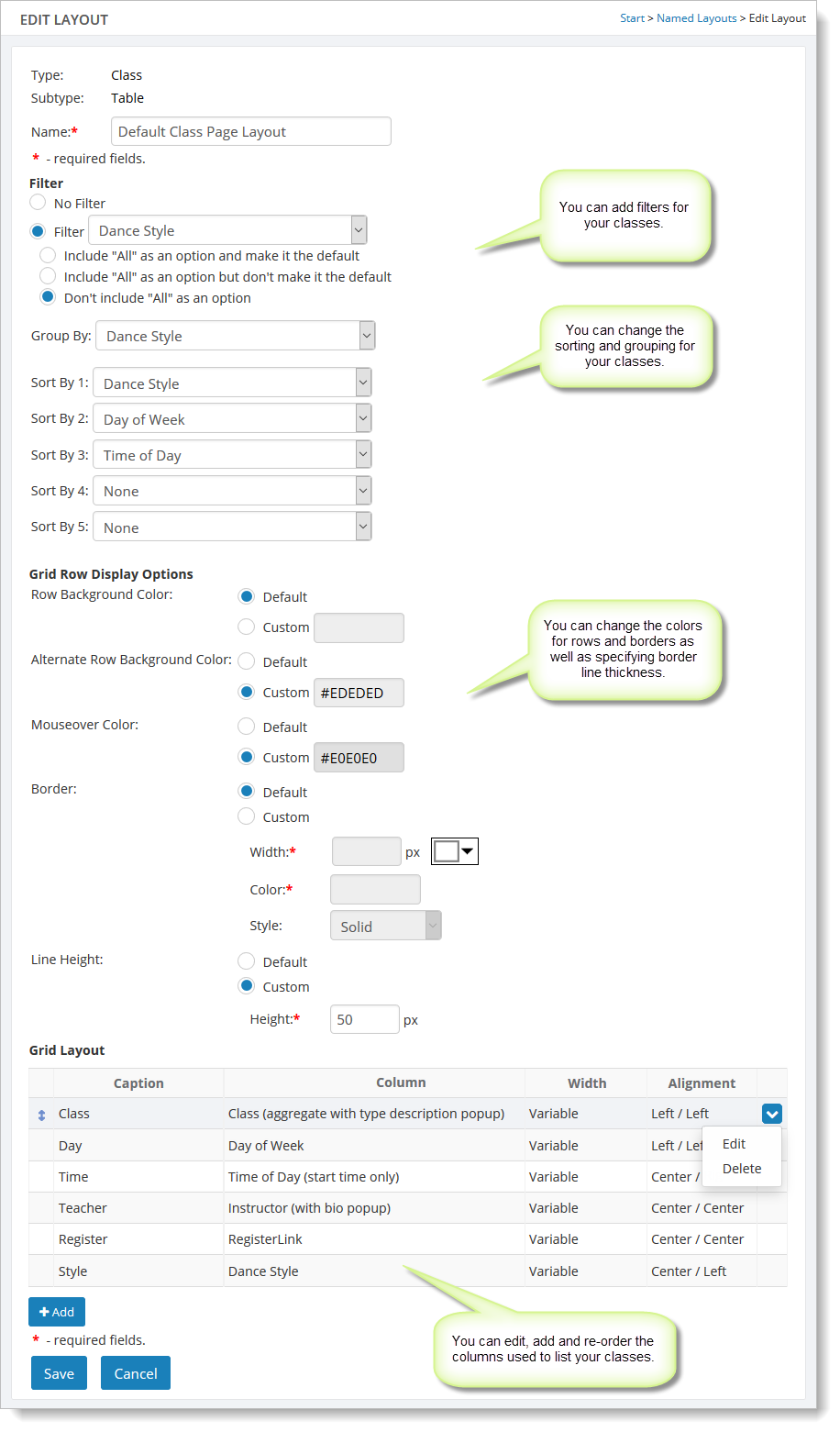Set Line Height to Default
The image size is (840, 1432).
point(247,961)
